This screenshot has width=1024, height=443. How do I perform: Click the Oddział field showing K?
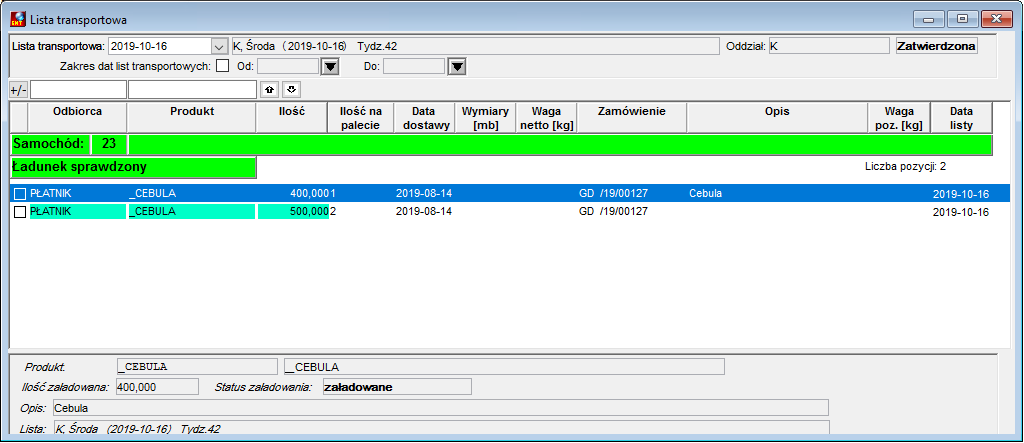[829, 46]
